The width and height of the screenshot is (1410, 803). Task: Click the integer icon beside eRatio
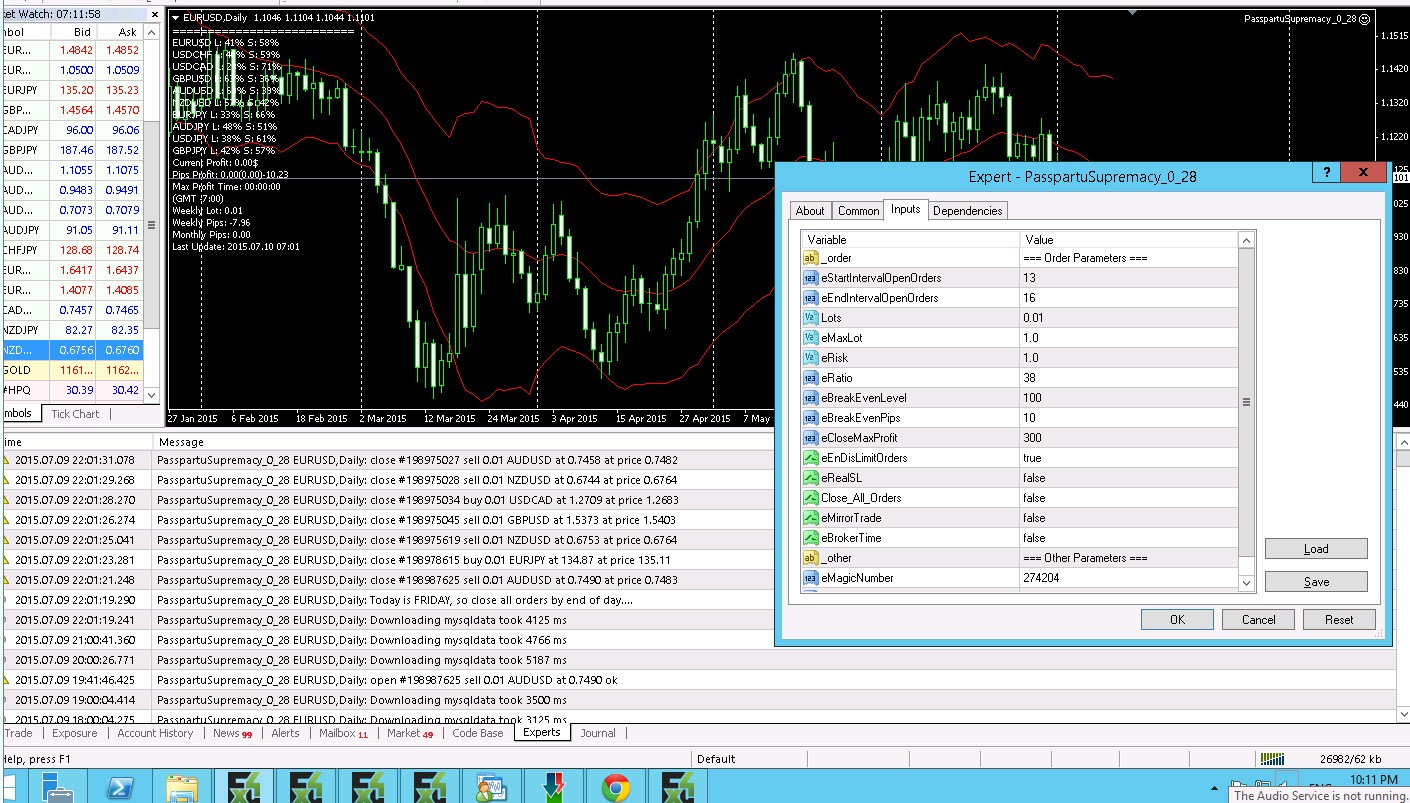[810, 378]
